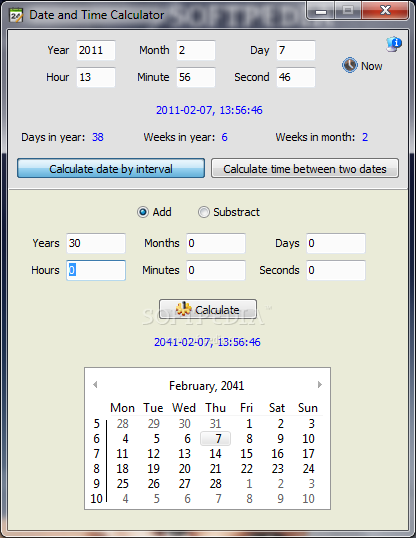
Task: Click the February, 2041 calendar title
Action: click(x=207, y=386)
